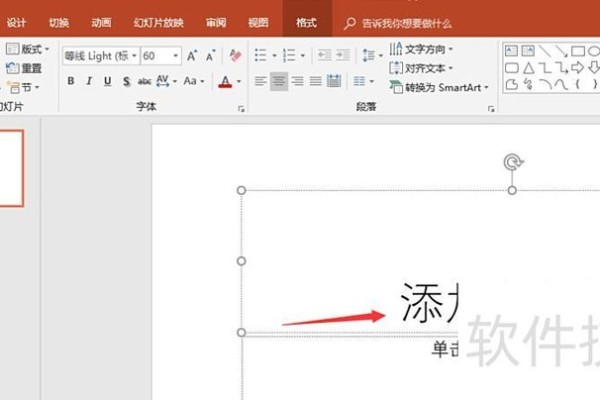Toggle underline formatting
This screenshot has width=600, height=400.
tap(108, 81)
